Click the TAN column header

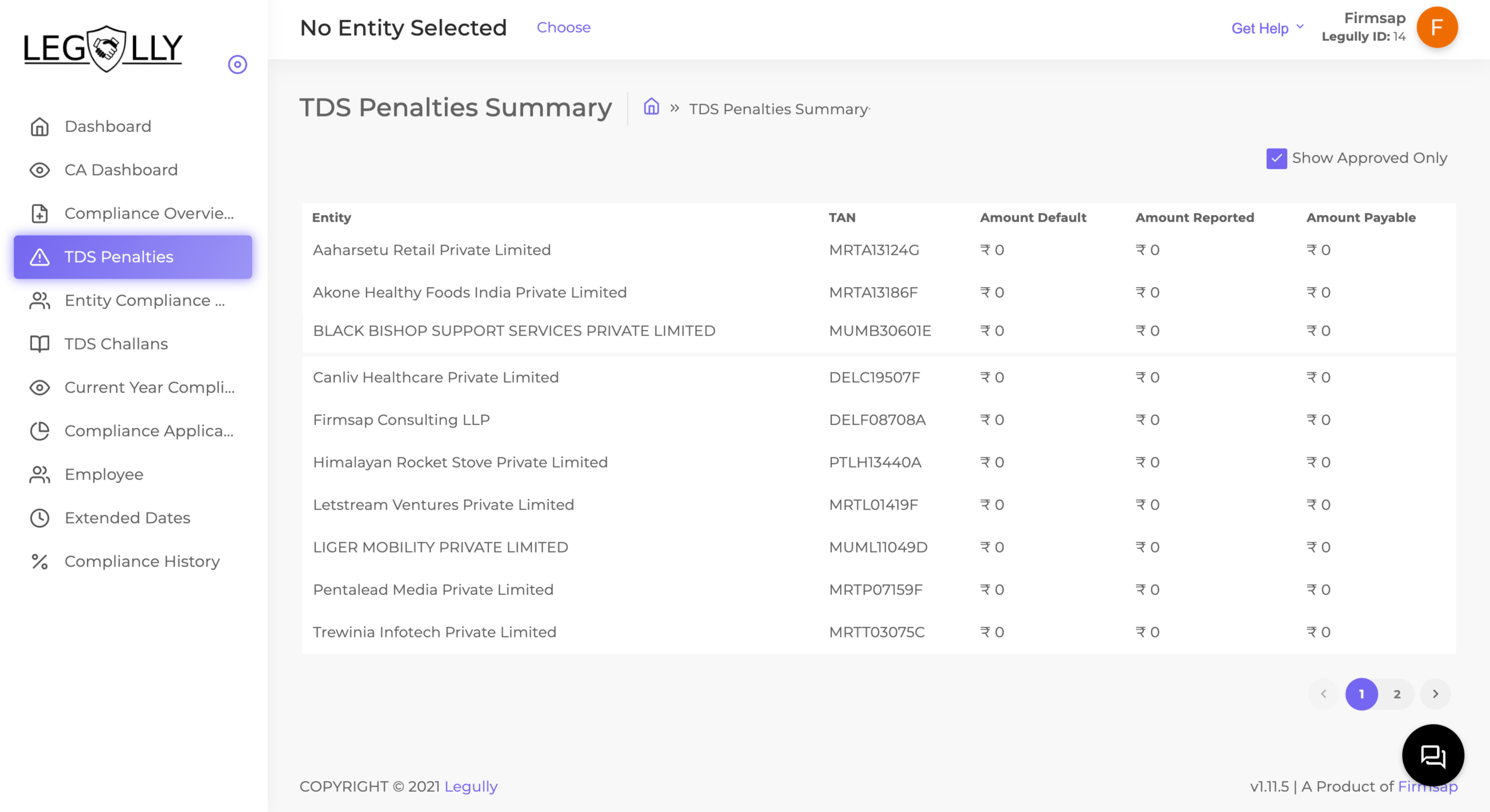point(841,218)
